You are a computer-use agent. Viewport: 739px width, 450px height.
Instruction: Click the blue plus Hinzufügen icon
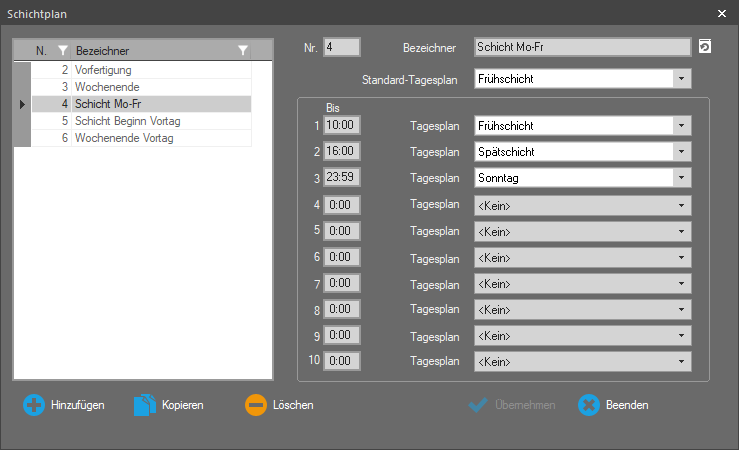click(34, 405)
